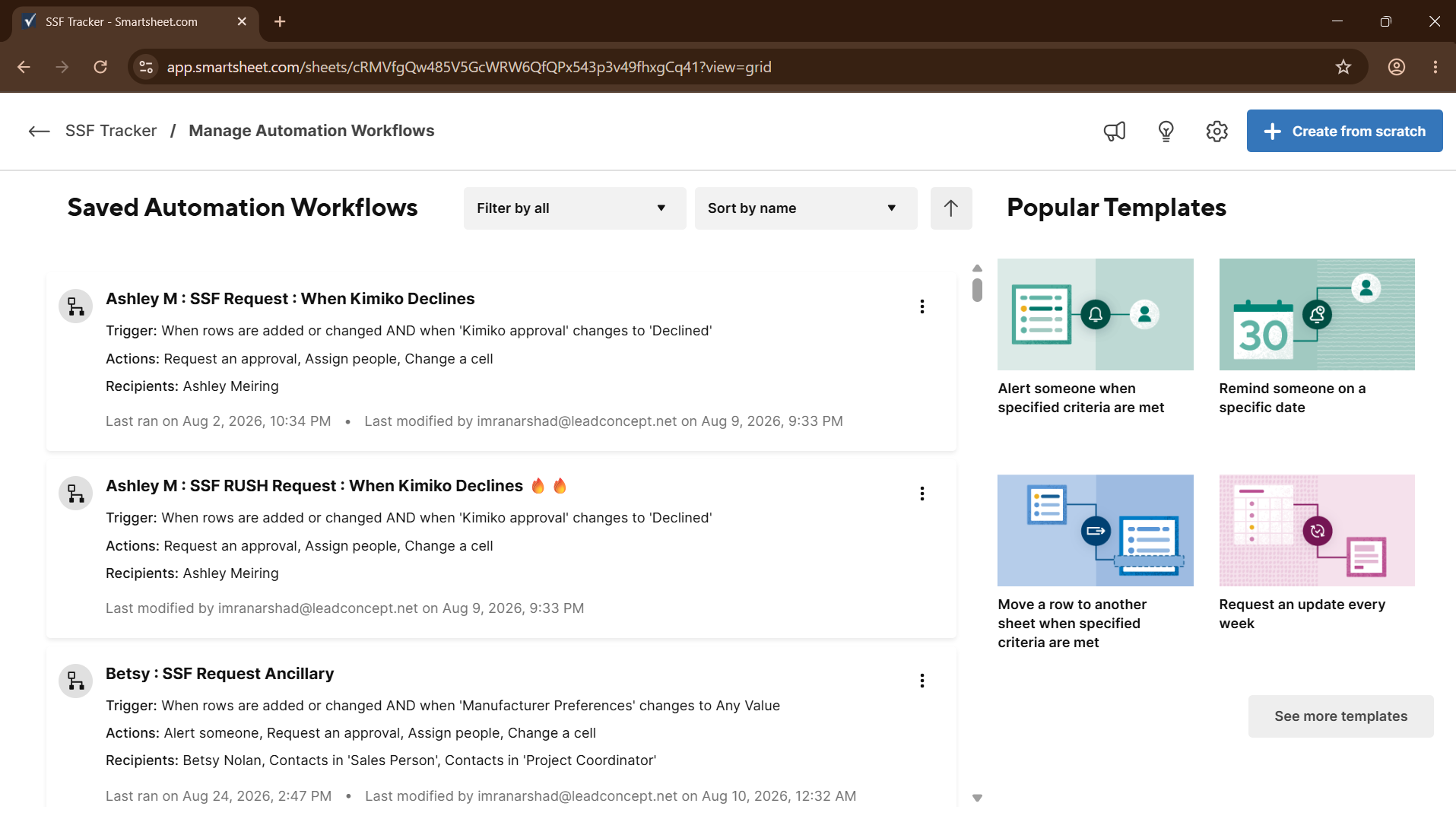Go back using the arrow beside SSF Tracker
1456x816 pixels.
coord(39,131)
